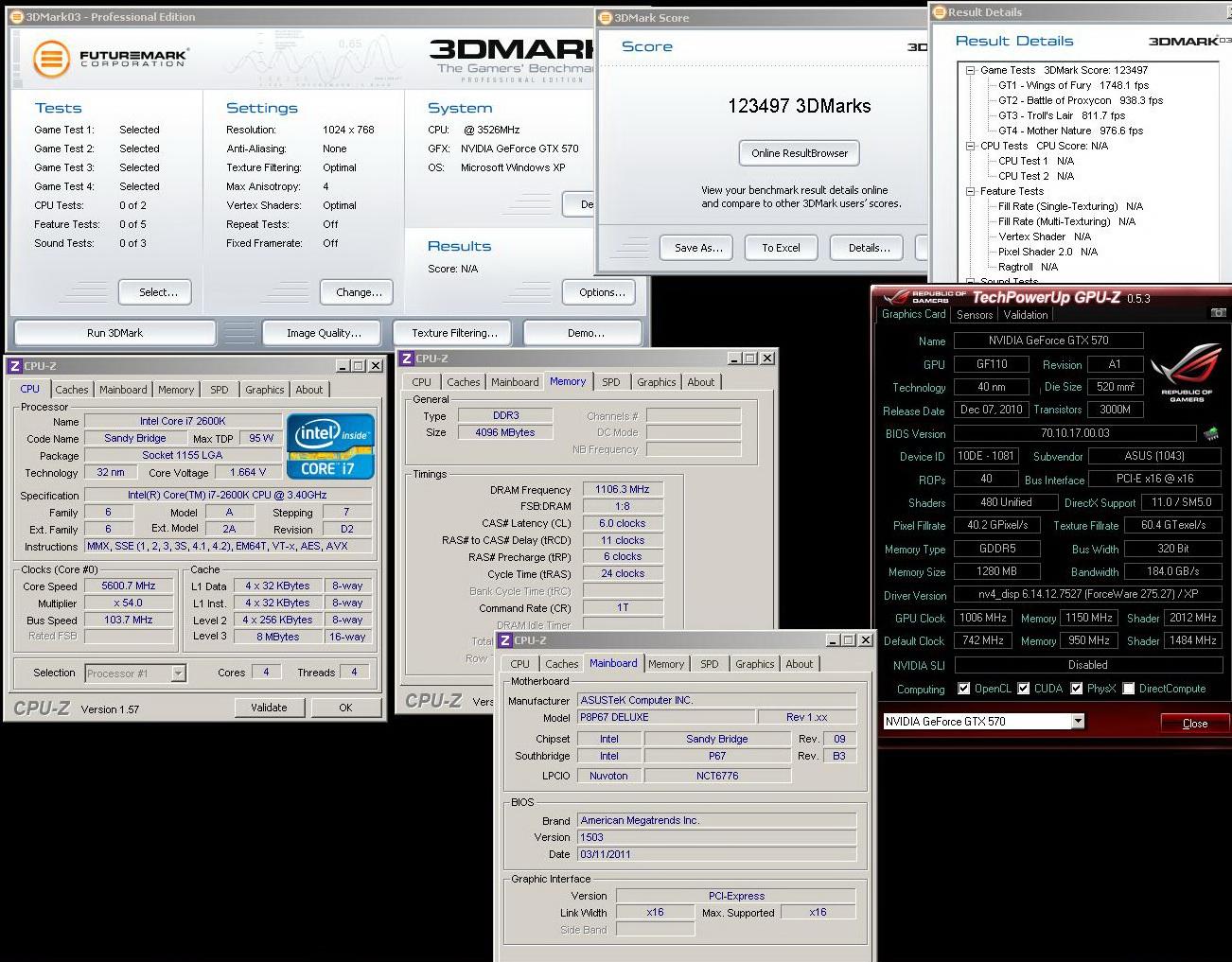Viewport: 1232px width, 962px height.
Task: Open the SPD tab in the CPU-Z Memory window
Action: pos(611,382)
